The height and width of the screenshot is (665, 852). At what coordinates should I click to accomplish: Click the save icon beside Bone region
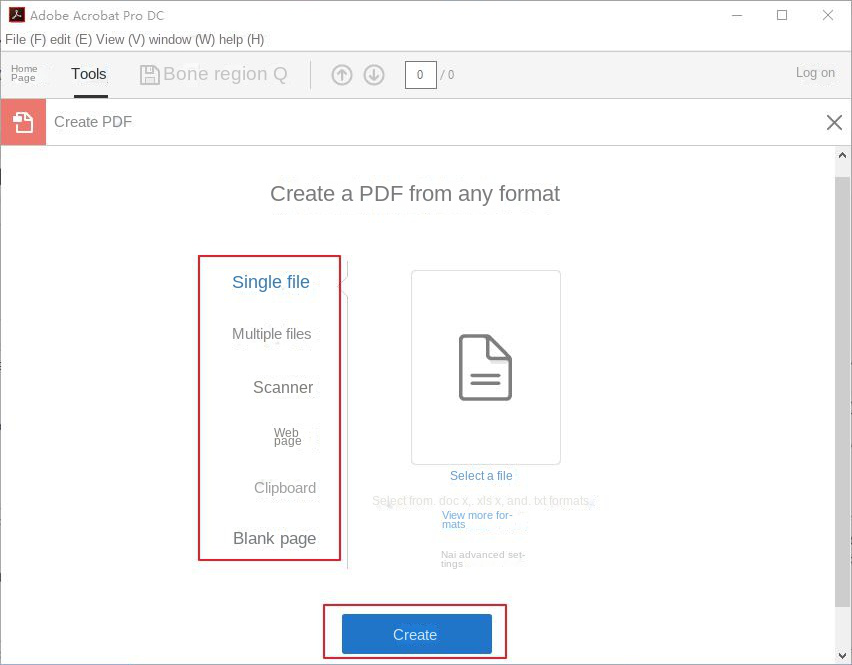(x=150, y=74)
